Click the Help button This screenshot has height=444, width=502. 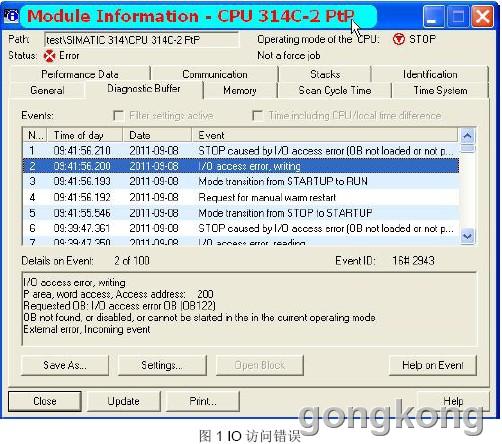tap(453, 401)
